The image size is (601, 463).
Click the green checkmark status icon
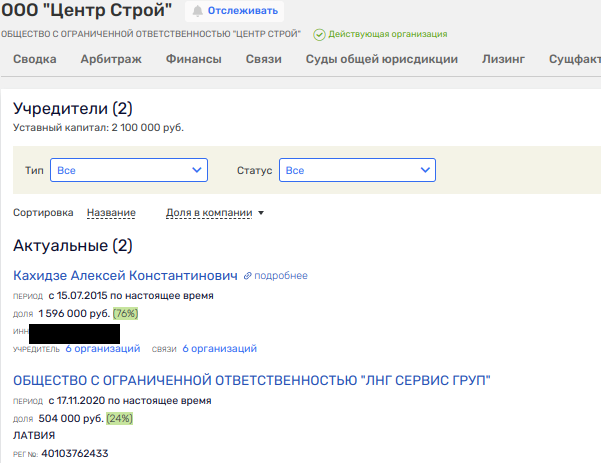(x=319, y=35)
